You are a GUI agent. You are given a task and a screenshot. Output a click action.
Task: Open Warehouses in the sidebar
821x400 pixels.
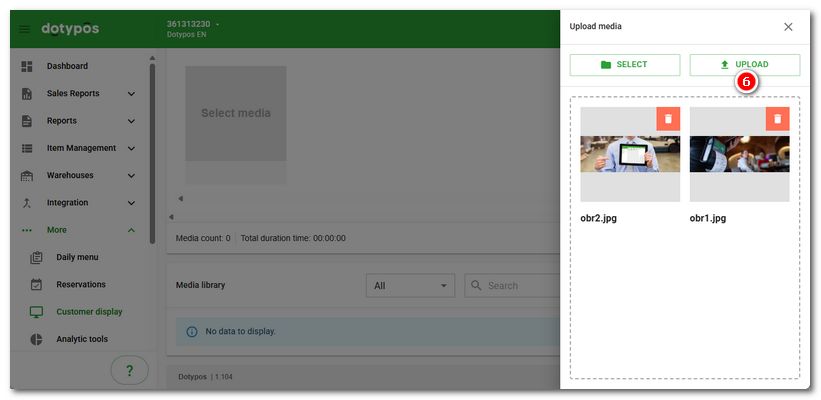click(x=70, y=175)
